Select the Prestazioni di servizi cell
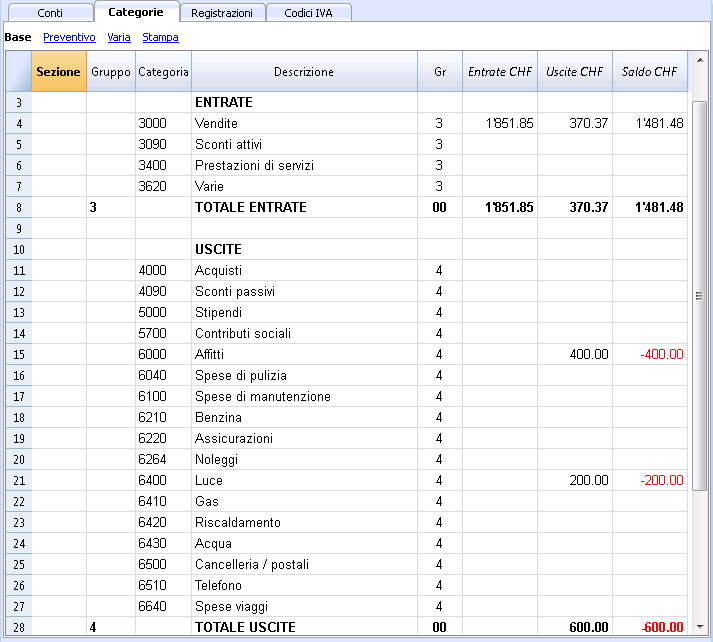The width and height of the screenshot is (713, 642). [x=304, y=165]
